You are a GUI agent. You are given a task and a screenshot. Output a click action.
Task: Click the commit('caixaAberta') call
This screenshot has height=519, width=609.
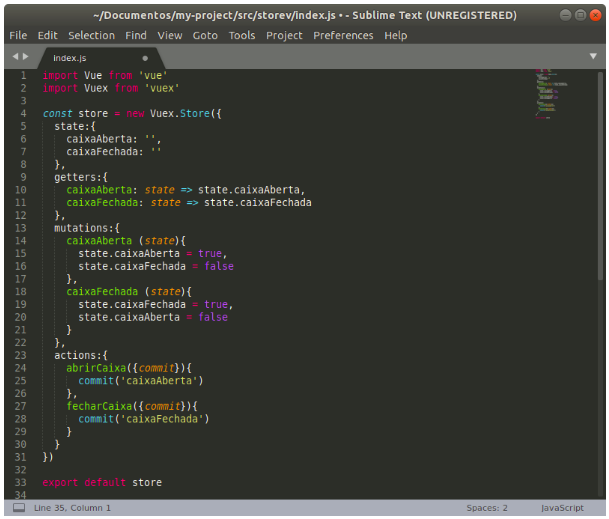point(141,381)
